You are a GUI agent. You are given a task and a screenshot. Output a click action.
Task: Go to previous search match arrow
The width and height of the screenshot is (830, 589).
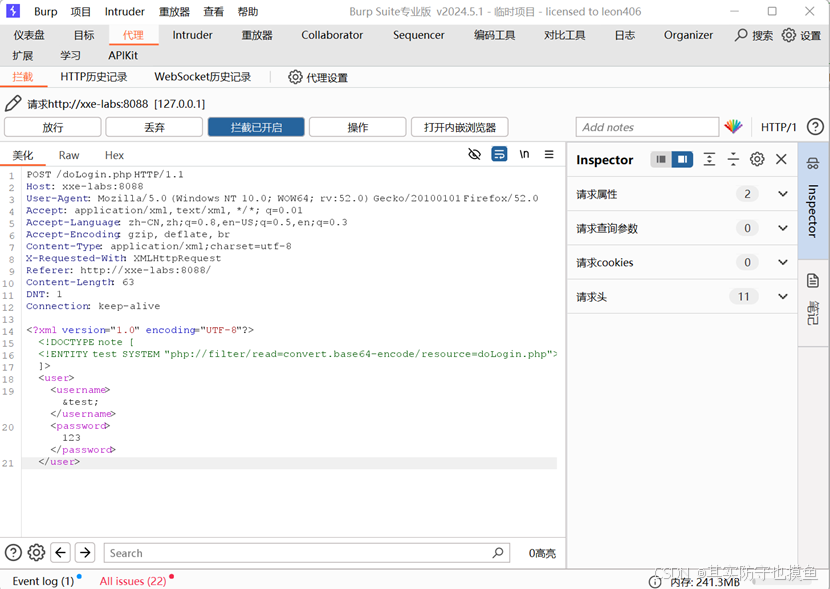click(60, 552)
